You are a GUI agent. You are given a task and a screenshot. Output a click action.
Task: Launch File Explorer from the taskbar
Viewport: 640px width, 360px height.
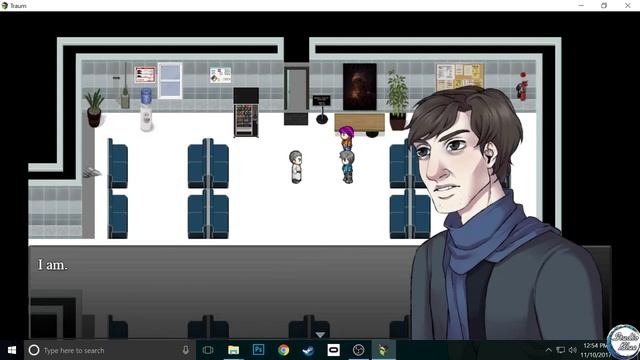pos(233,350)
